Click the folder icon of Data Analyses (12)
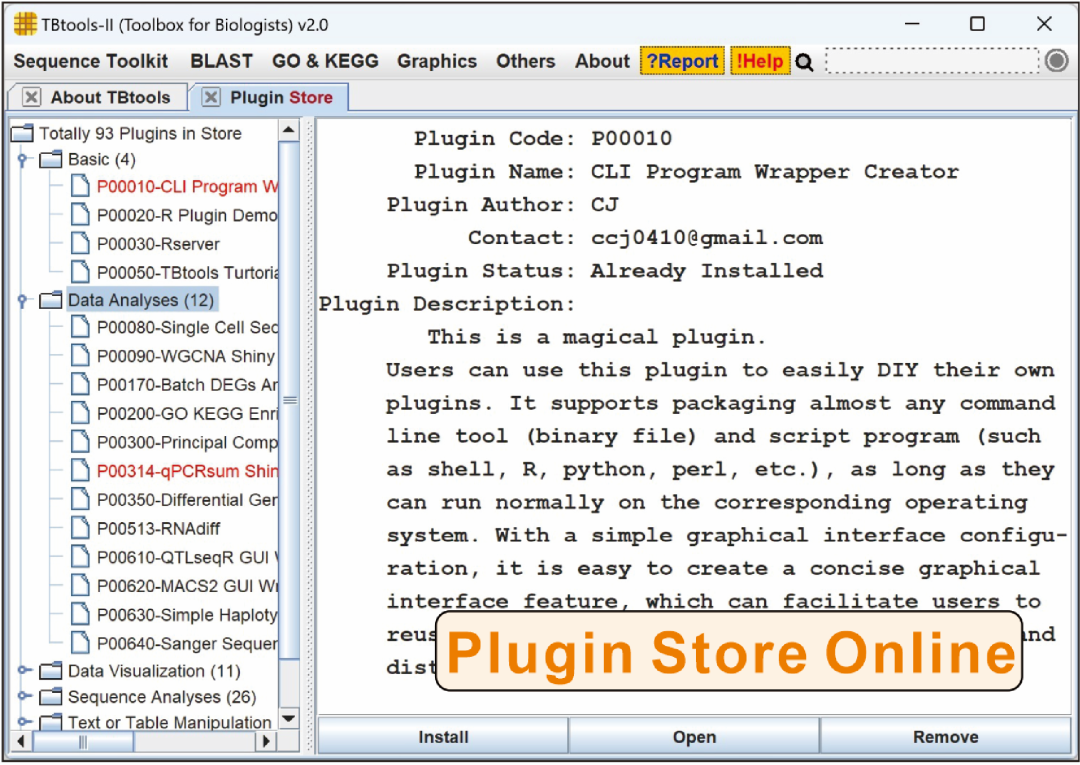 (x=51, y=300)
